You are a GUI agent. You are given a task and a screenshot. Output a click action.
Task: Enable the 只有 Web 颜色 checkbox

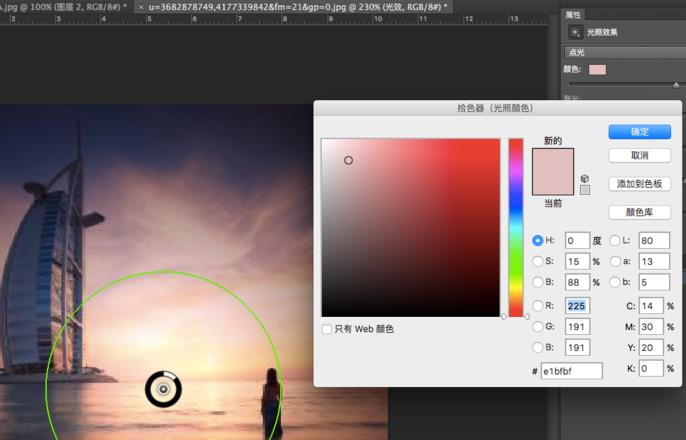click(x=326, y=329)
